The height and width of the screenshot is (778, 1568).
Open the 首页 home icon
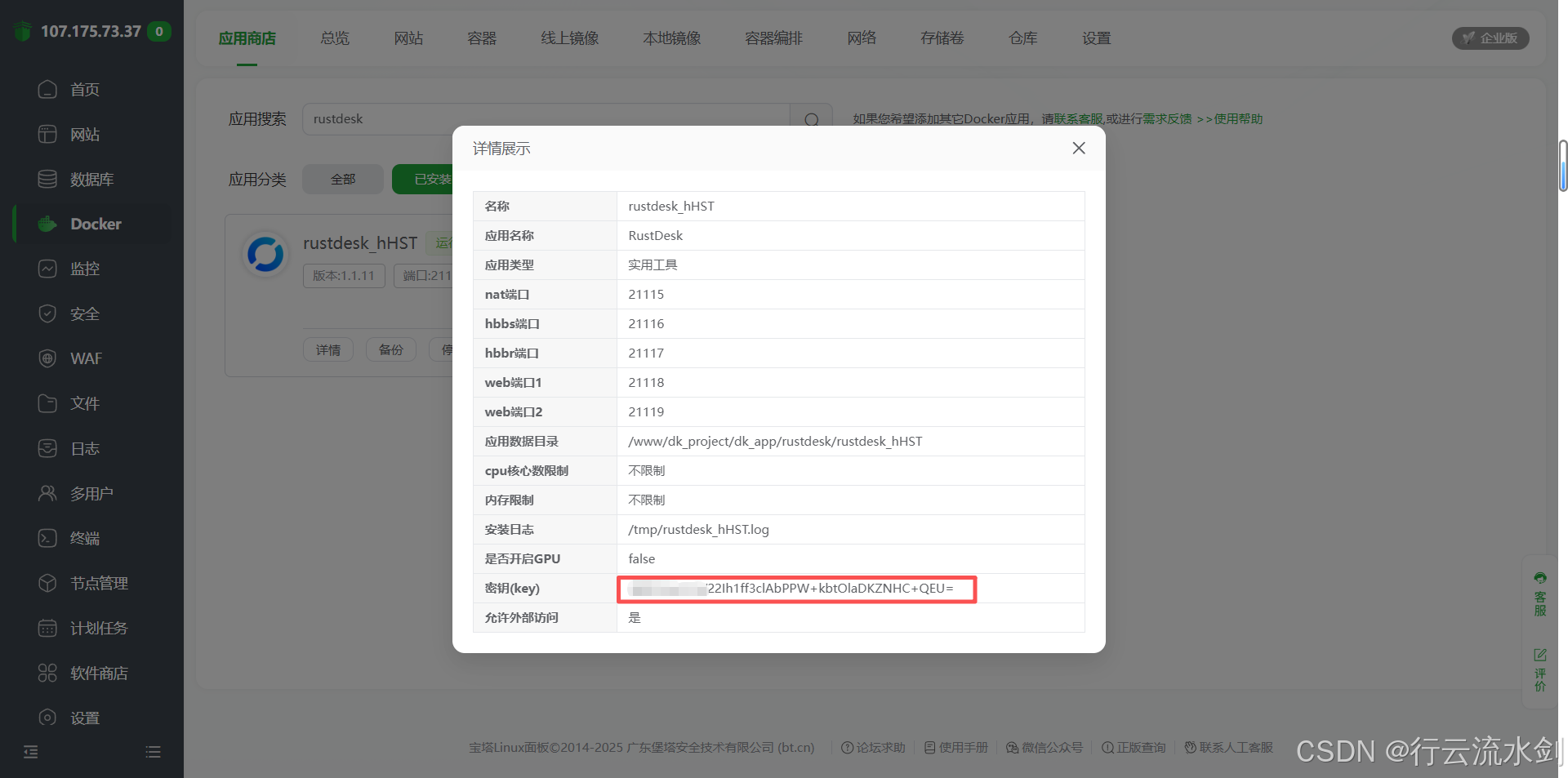tap(47, 89)
